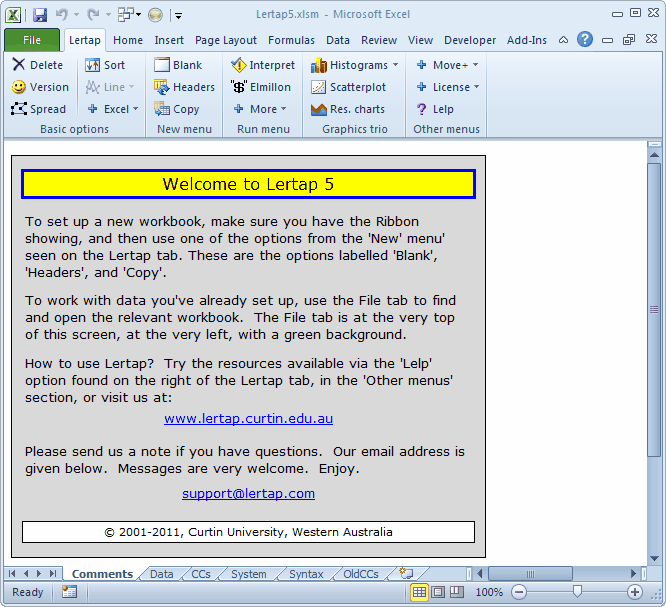The image size is (666, 607).
Task: Save the workbook using quick access toolbar
Action: [40, 15]
